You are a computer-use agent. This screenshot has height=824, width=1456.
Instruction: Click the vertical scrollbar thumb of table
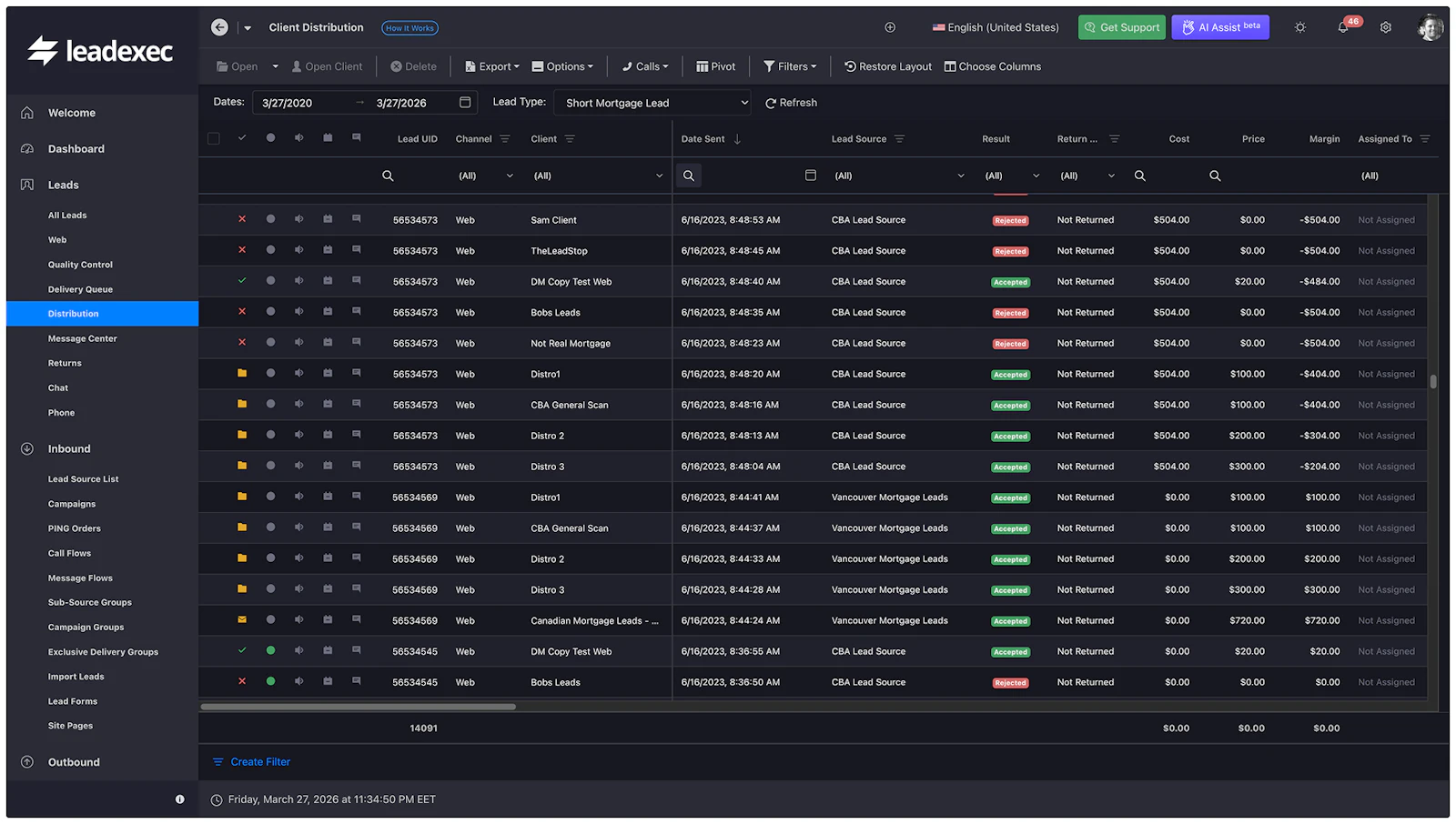tap(1433, 382)
